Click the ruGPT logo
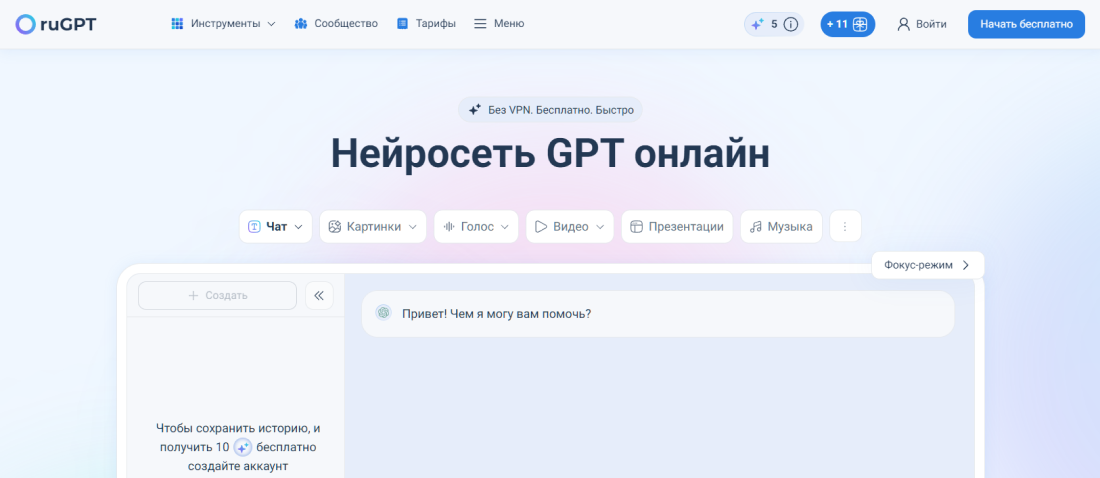 56,24
